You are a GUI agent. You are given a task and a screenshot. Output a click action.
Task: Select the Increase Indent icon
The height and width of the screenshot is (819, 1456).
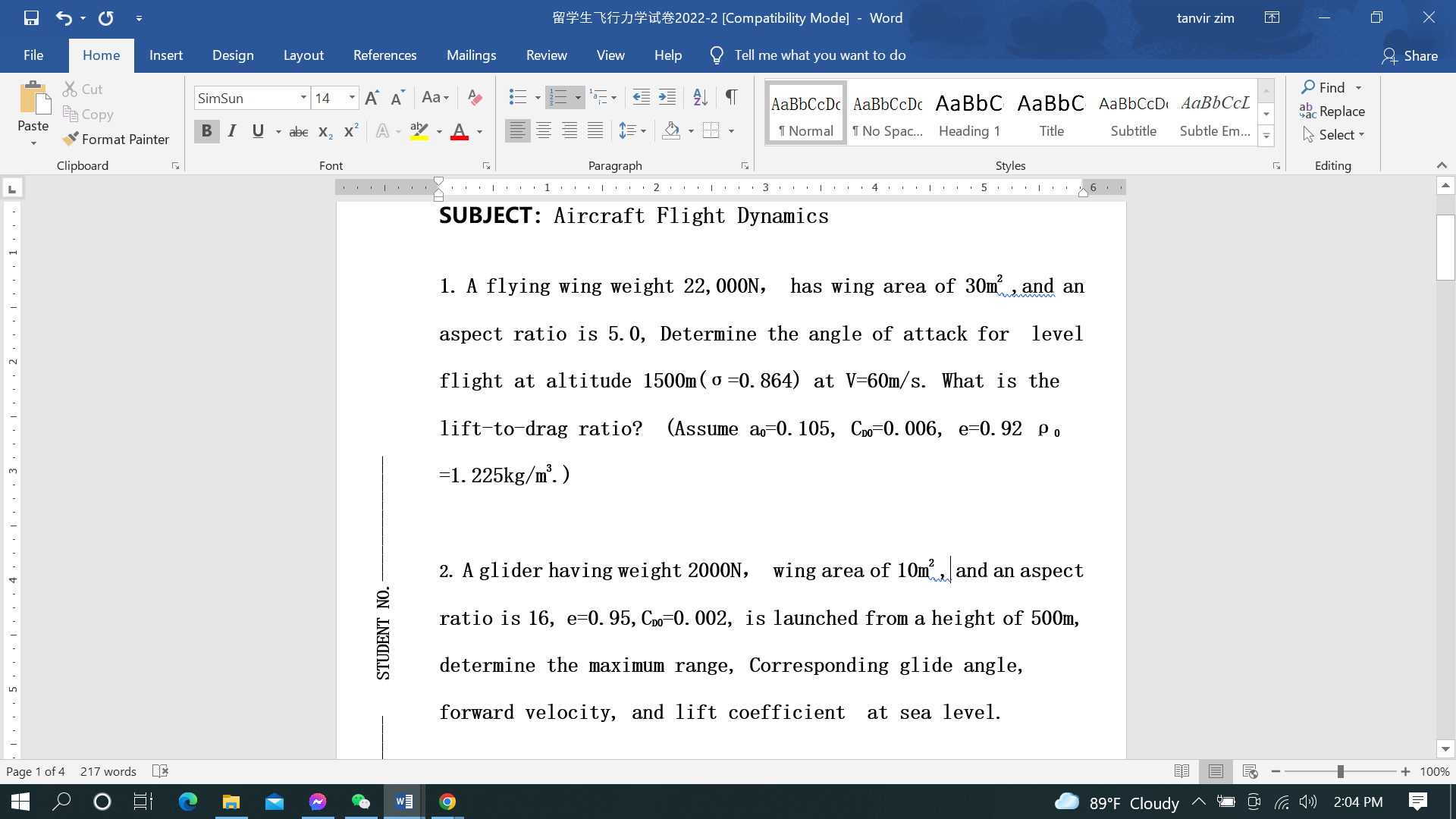(x=667, y=97)
